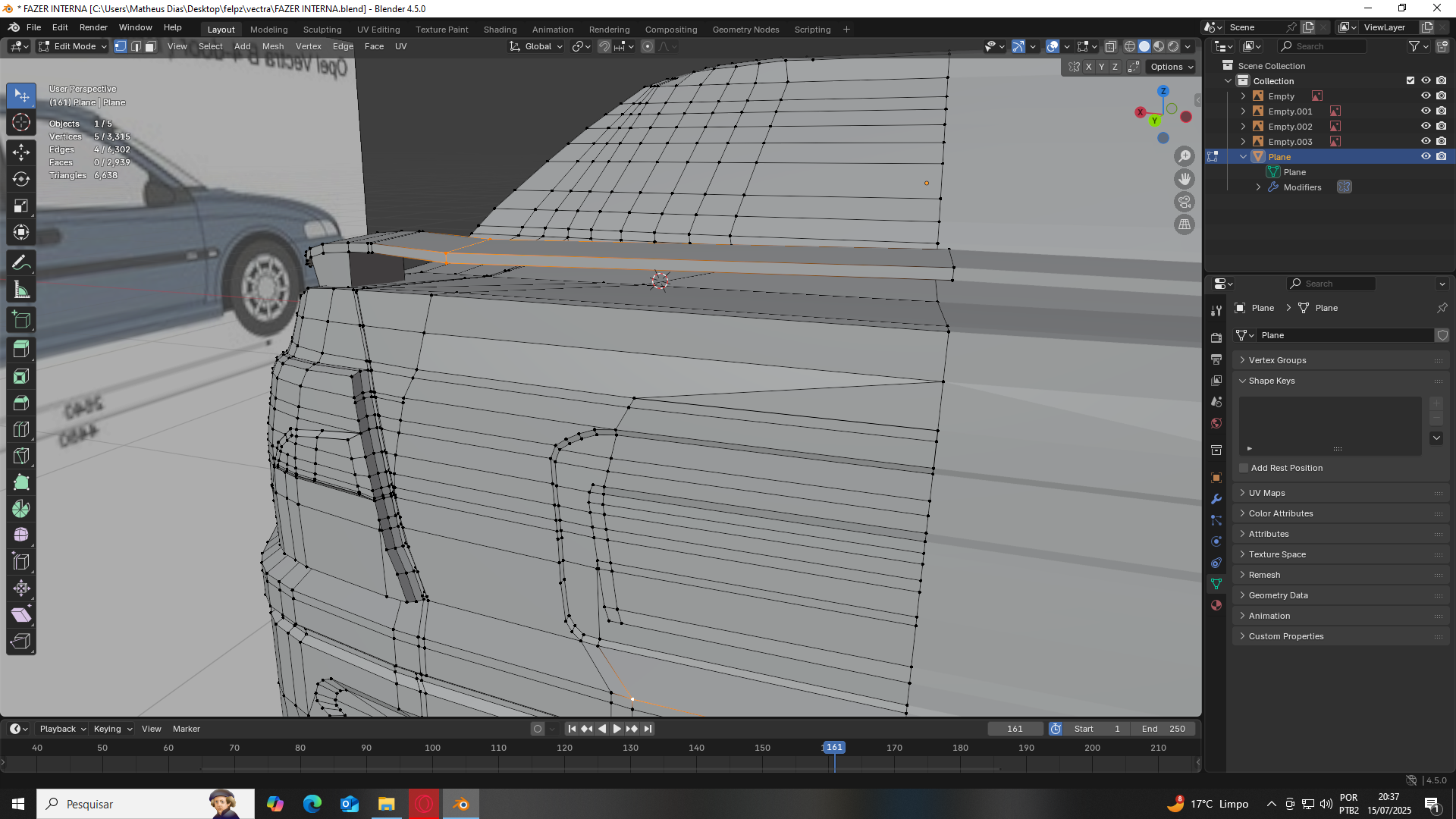Viewport: 1456px width, 819px height.
Task: Activate the Knife tool
Action: [21, 456]
